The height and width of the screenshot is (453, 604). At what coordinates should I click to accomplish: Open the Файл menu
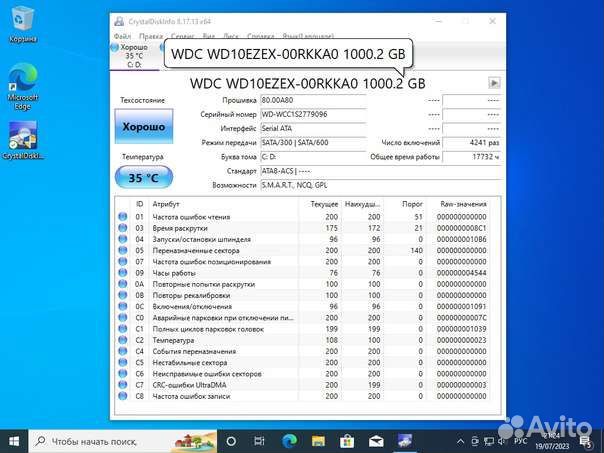122,36
